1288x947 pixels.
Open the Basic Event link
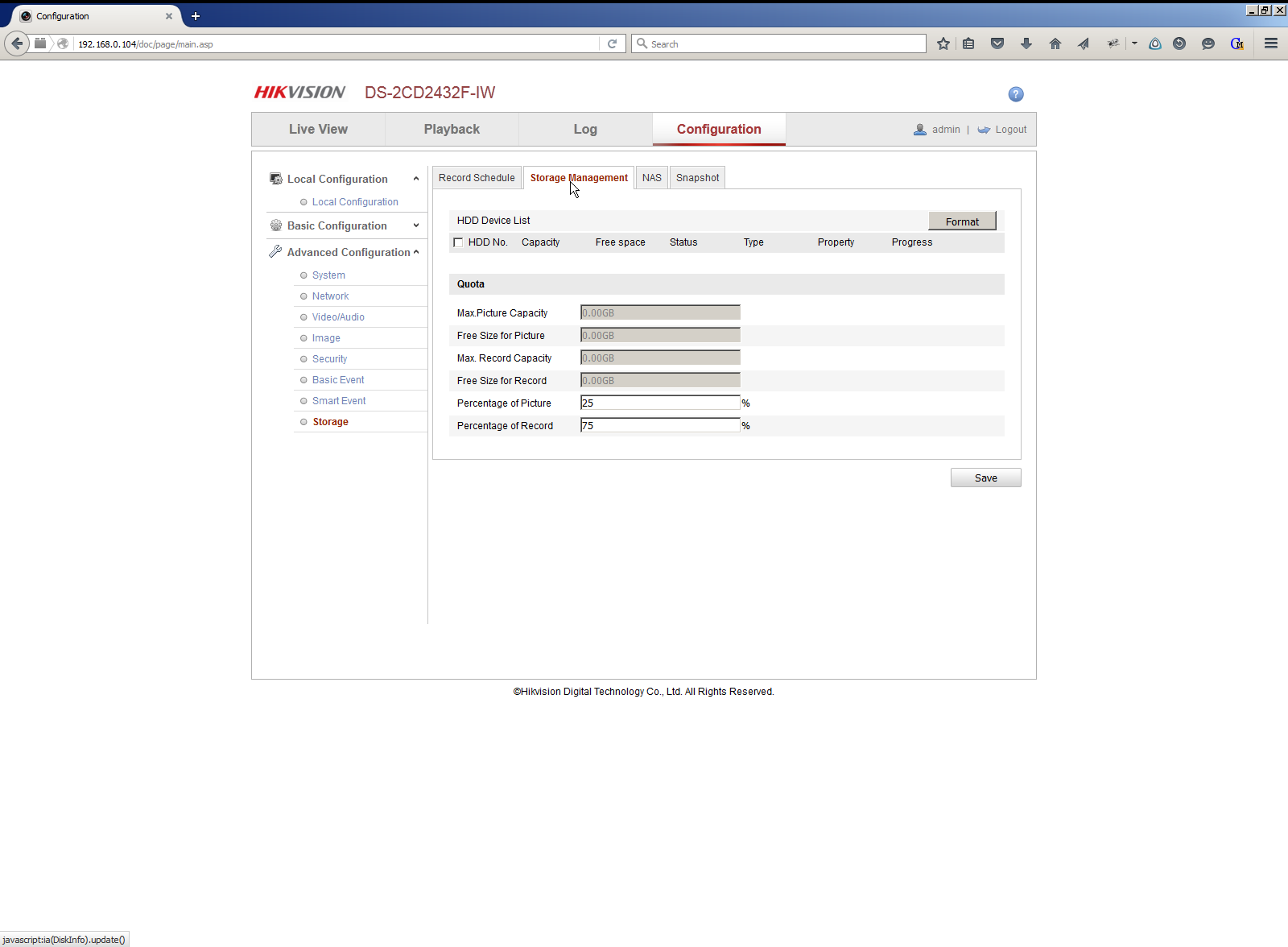click(338, 380)
